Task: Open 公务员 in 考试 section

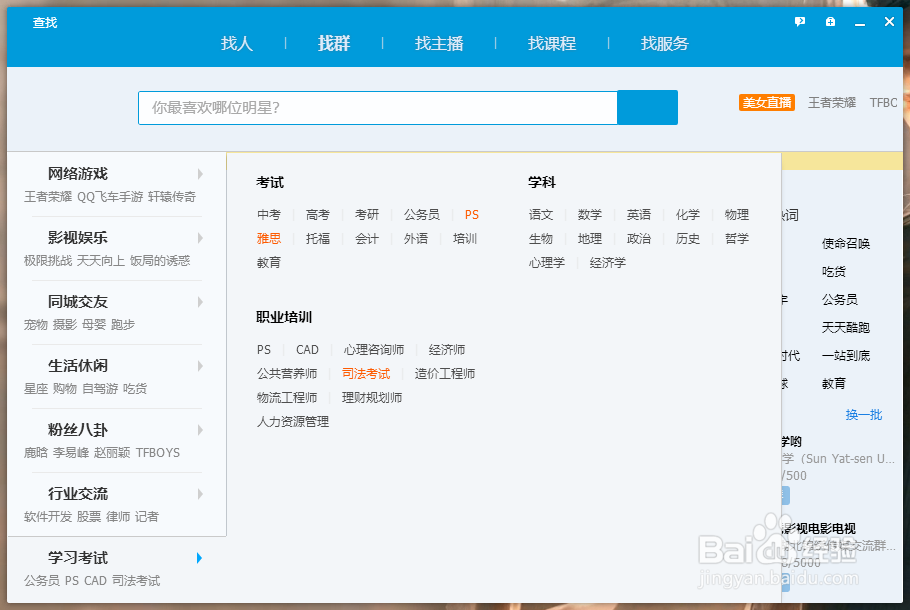Action: point(421,215)
